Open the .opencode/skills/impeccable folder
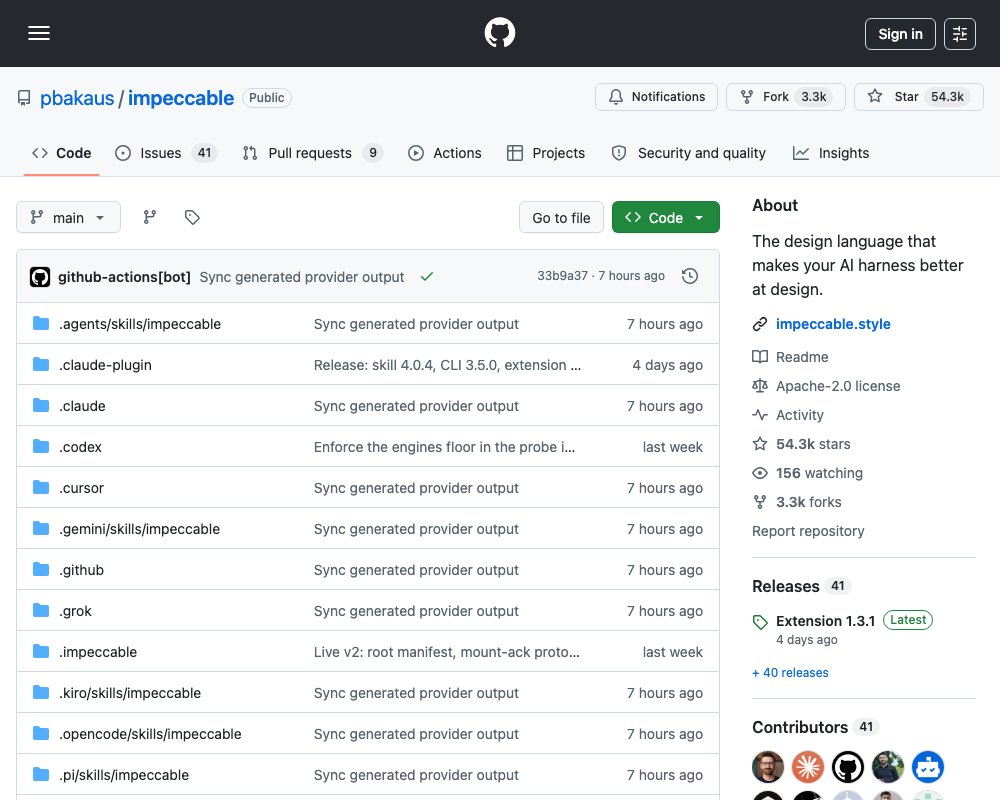 (151, 734)
